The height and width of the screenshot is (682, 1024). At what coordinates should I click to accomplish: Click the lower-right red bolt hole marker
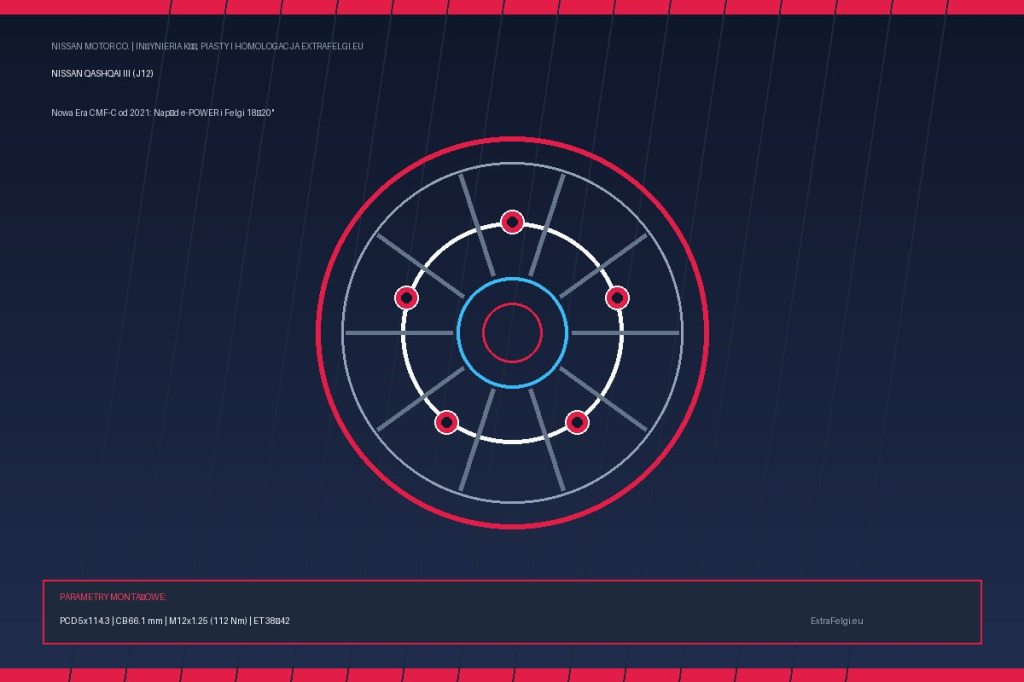[577, 422]
